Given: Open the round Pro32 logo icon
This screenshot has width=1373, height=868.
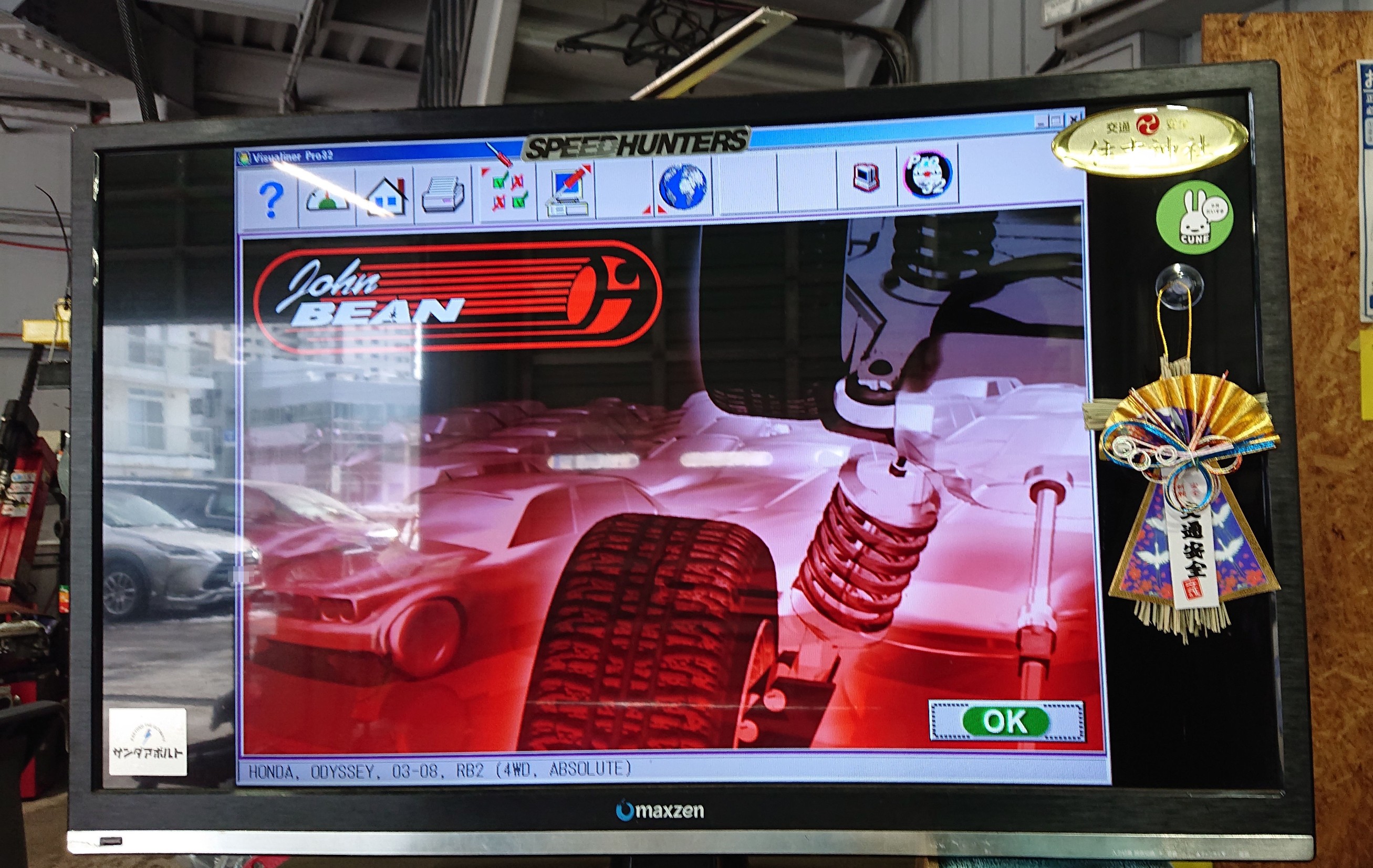Looking at the screenshot, I should tap(928, 174).
